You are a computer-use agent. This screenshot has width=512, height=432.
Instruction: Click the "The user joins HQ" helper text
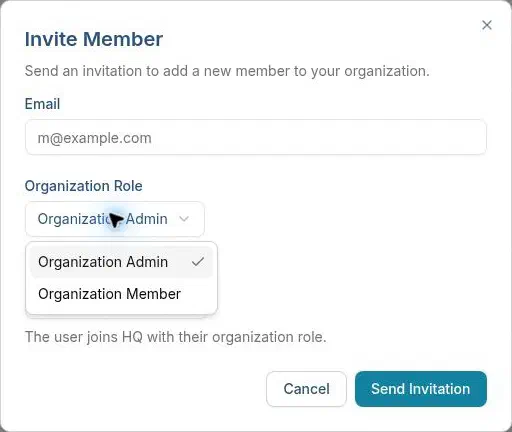[176, 337]
